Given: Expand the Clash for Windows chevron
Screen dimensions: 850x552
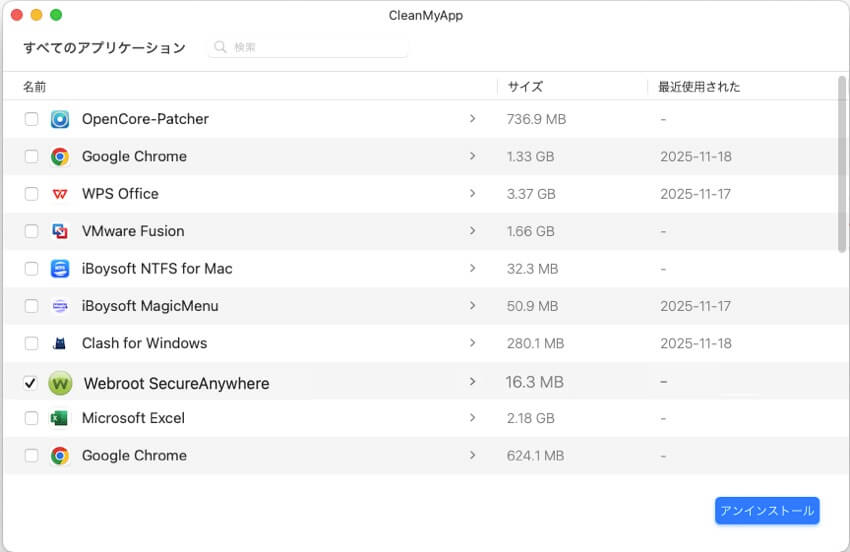Looking at the screenshot, I should [x=472, y=343].
